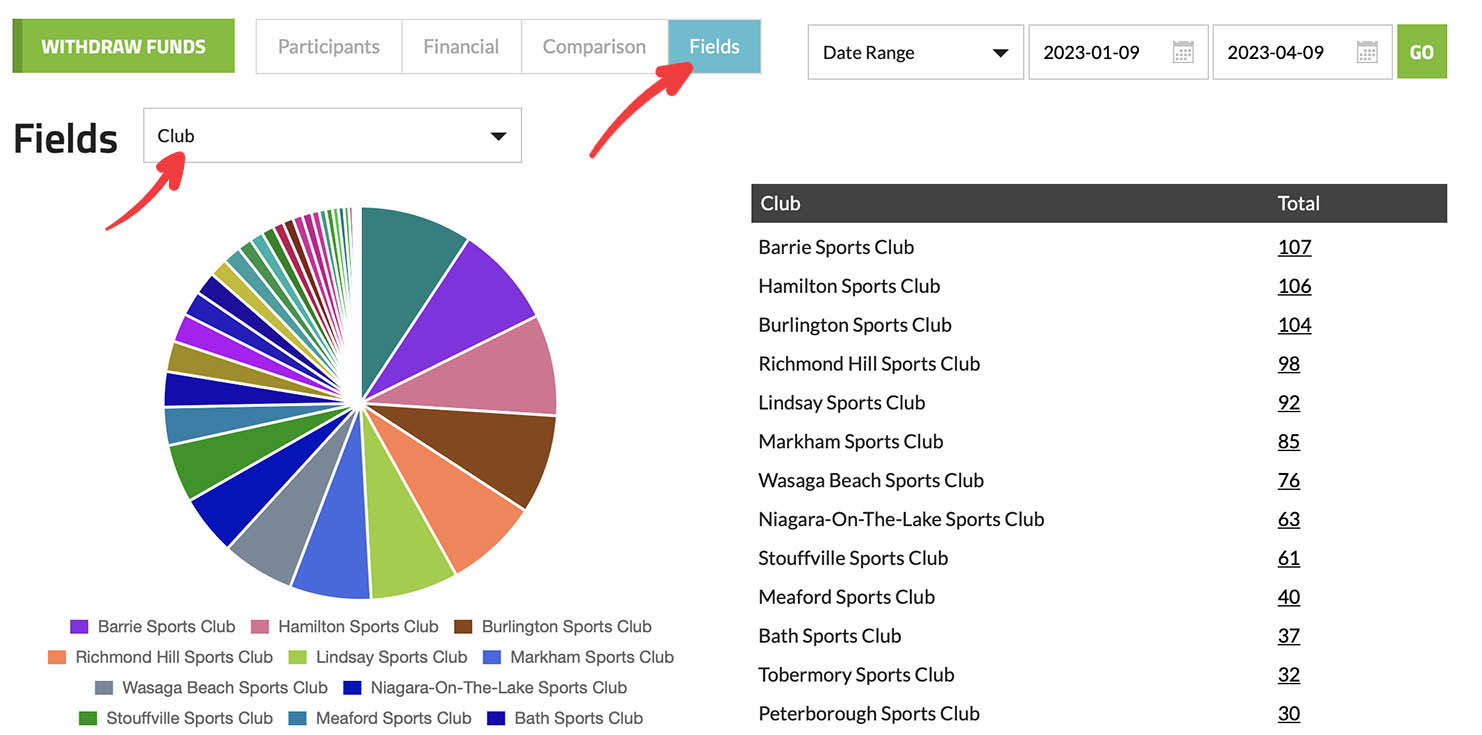Open the Club field dropdown
The height and width of the screenshot is (735, 1482).
tap(332, 136)
